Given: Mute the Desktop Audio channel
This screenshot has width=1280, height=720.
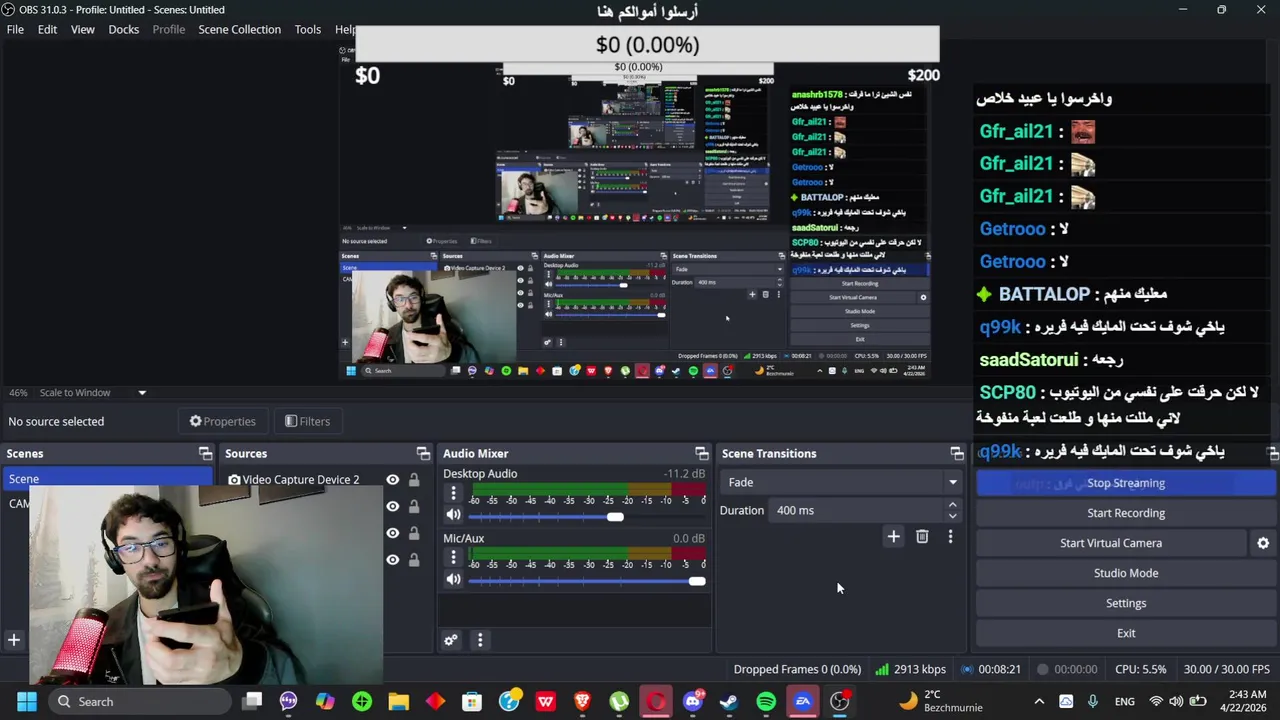Looking at the screenshot, I should click(453, 515).
